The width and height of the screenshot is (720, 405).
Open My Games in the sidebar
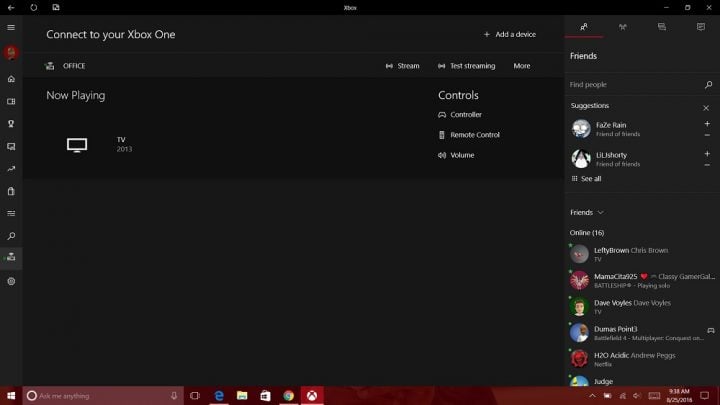coord(11,101)
